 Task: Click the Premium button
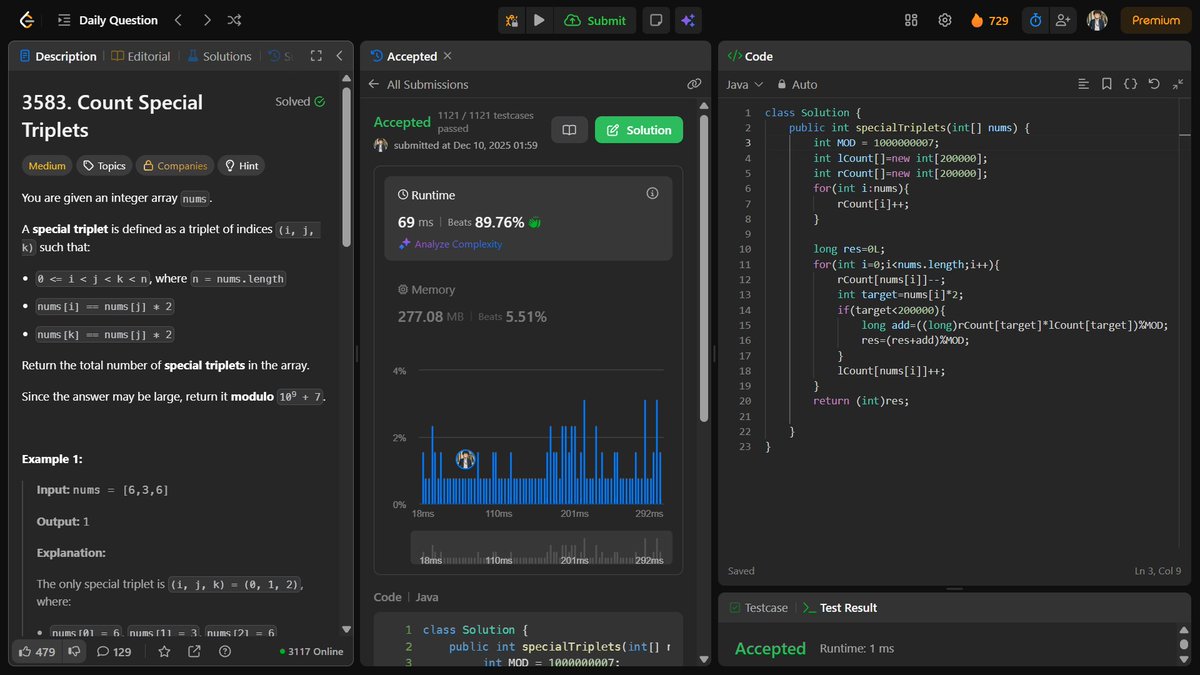point(1156,20)
